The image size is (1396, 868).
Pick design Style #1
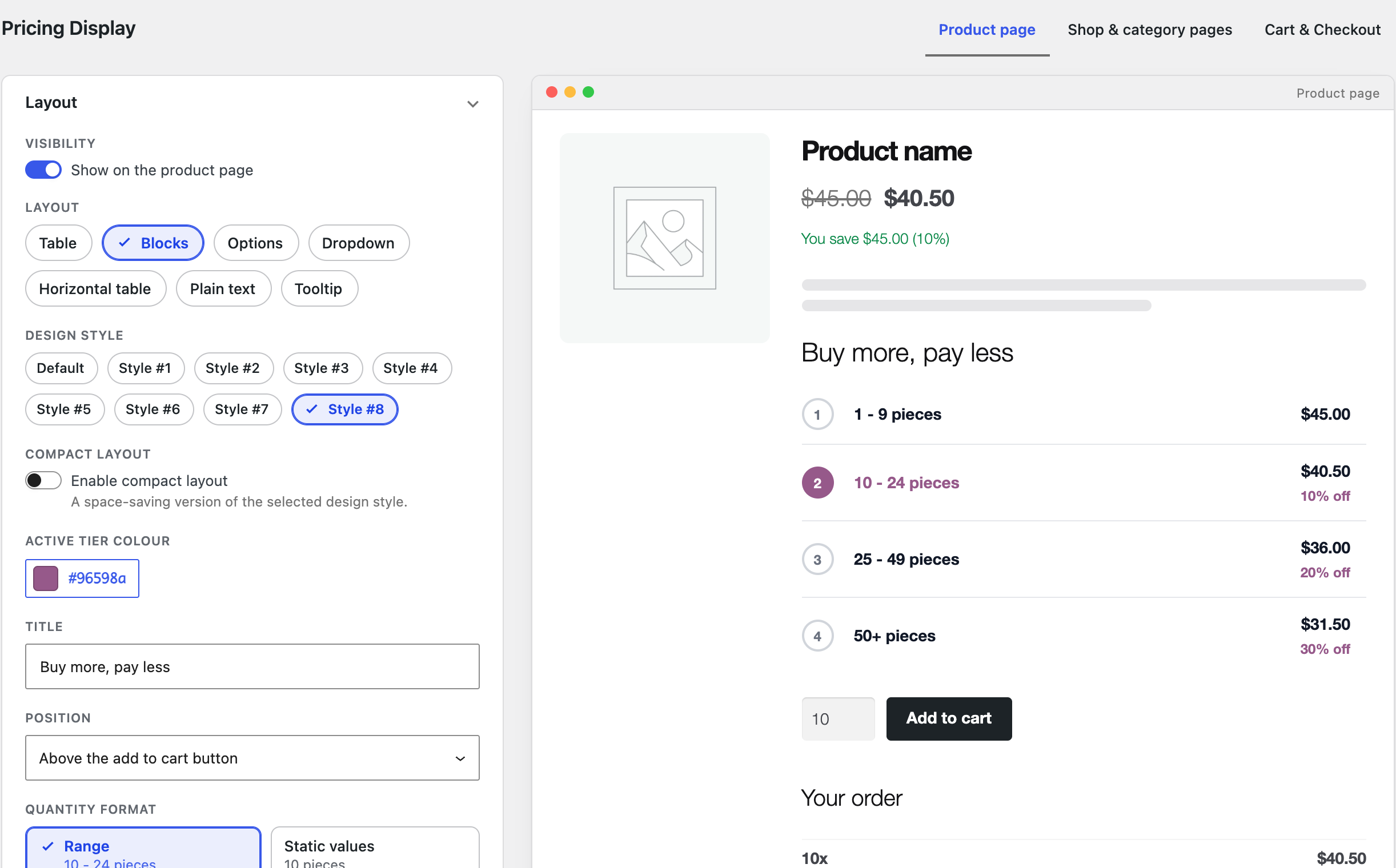pyautogui.click(x=145, y=368)
